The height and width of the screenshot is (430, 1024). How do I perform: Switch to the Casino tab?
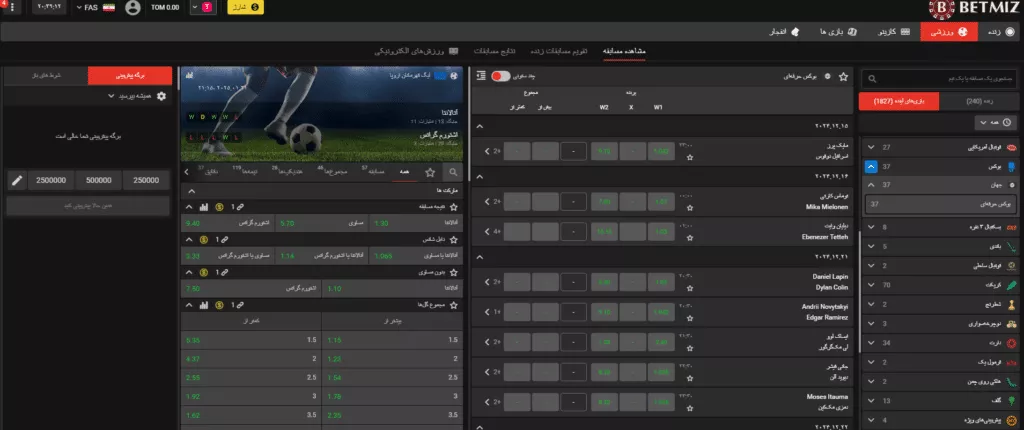[884, 32]
